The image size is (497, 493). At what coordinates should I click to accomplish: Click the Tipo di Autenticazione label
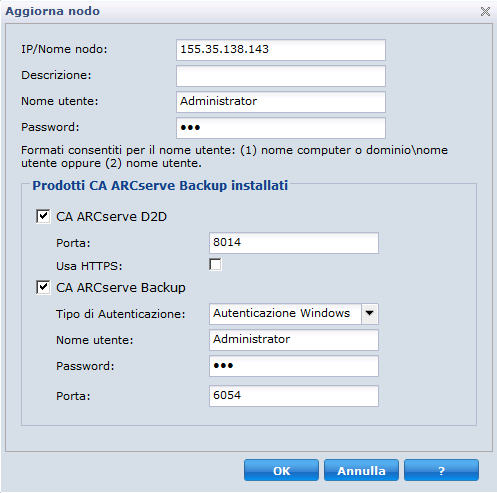click(x=120, y=314)
